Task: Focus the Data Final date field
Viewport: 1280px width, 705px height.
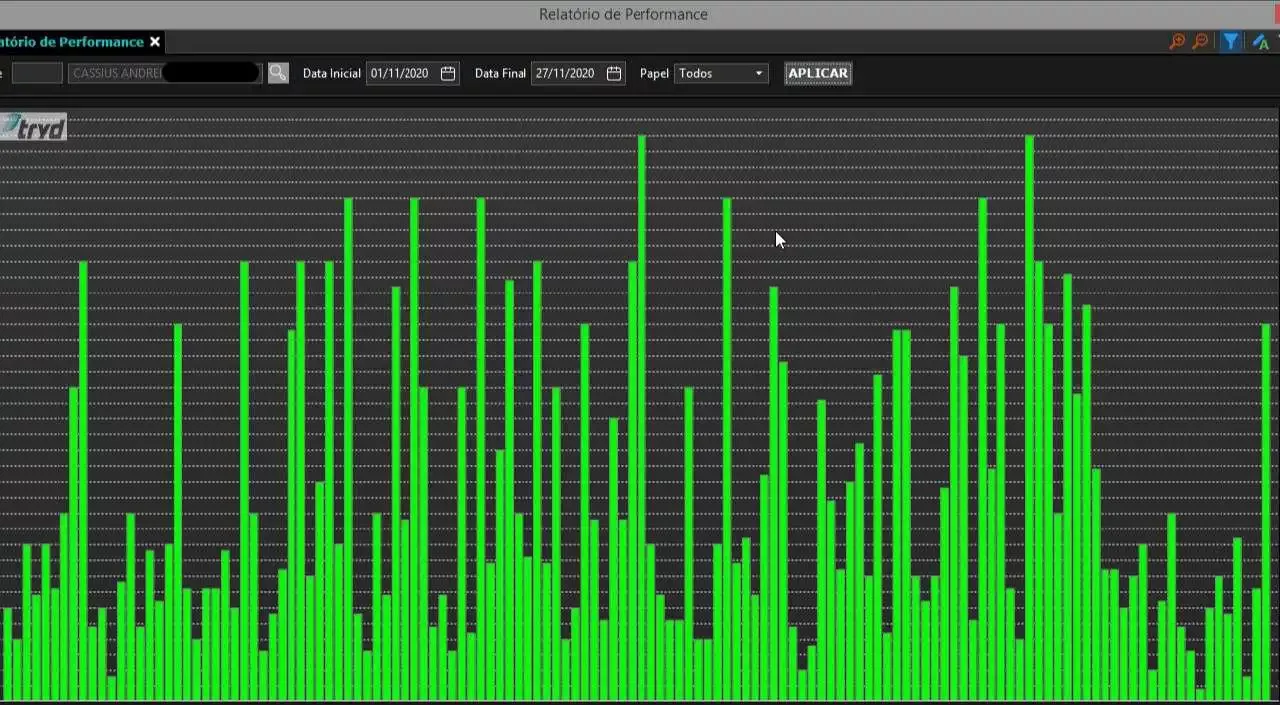Action: click(x=567, y=73)
